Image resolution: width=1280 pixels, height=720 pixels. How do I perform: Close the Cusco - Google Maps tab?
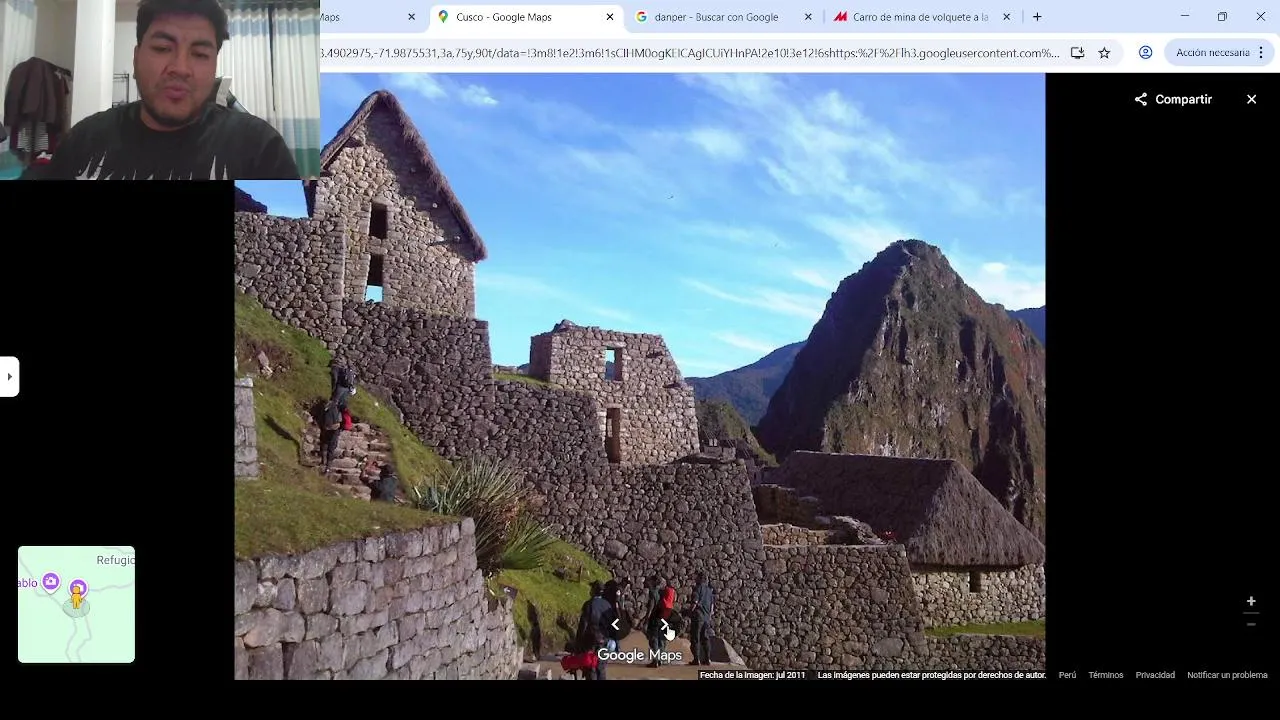[x=610, y=17]
